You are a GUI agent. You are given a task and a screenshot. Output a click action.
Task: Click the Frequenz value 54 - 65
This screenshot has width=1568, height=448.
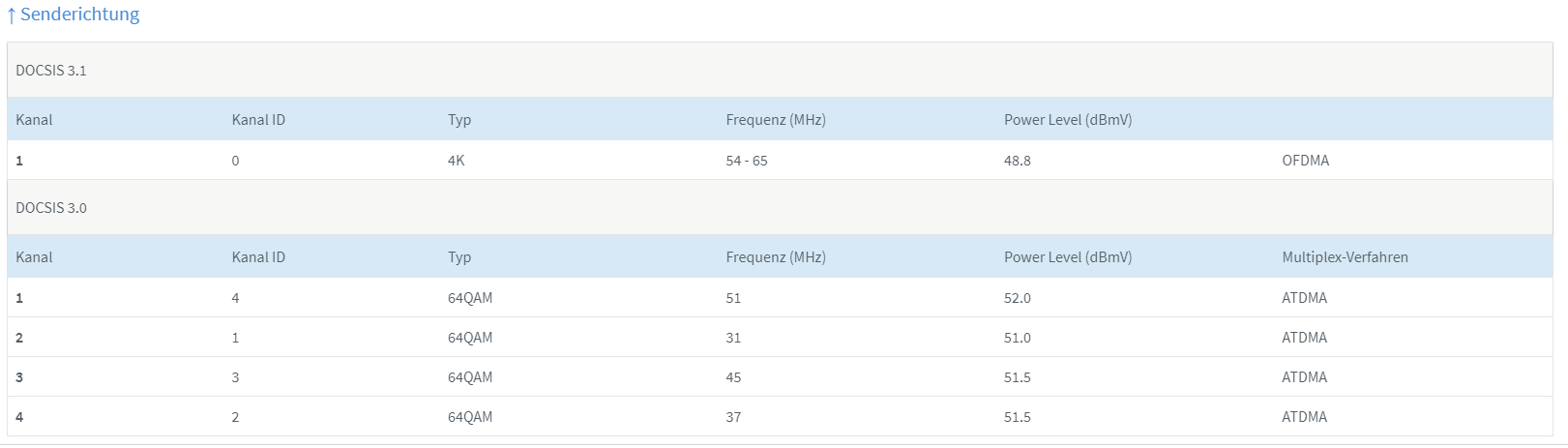pyautogui.click(x=746, y=161)
